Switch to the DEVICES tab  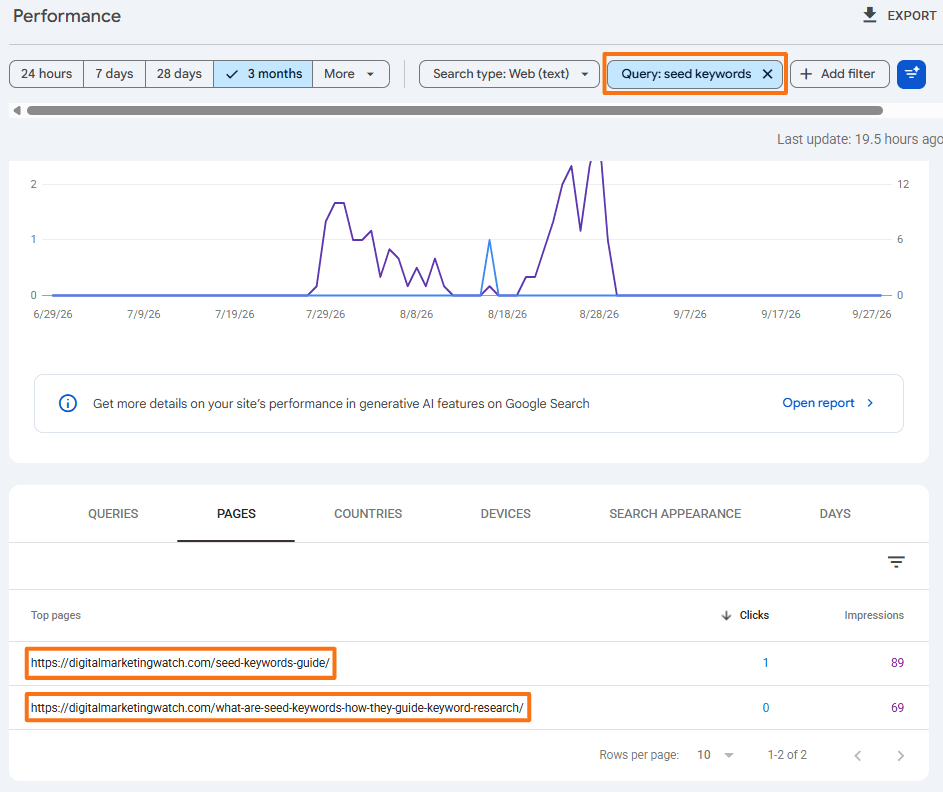coord(506,514)
